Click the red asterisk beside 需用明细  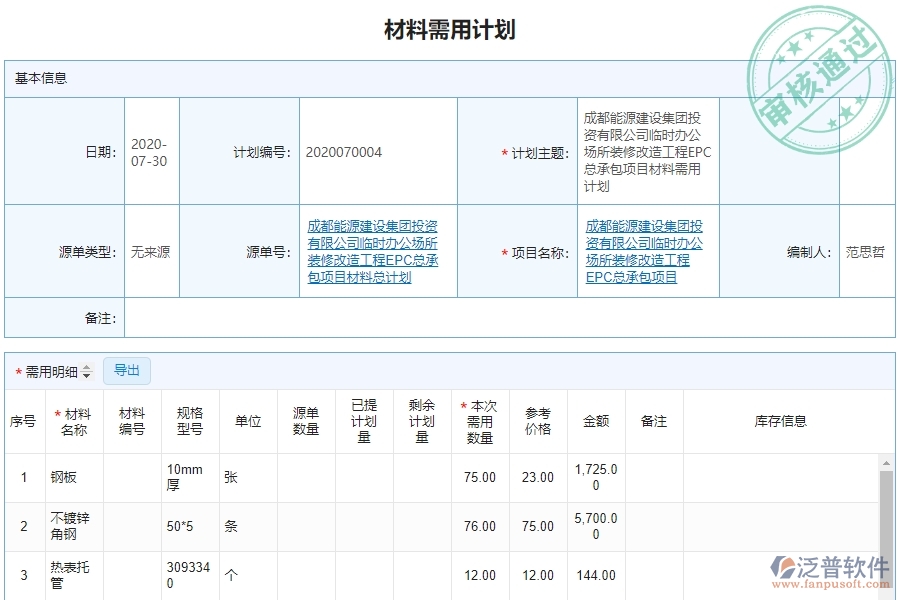point(18,370)
